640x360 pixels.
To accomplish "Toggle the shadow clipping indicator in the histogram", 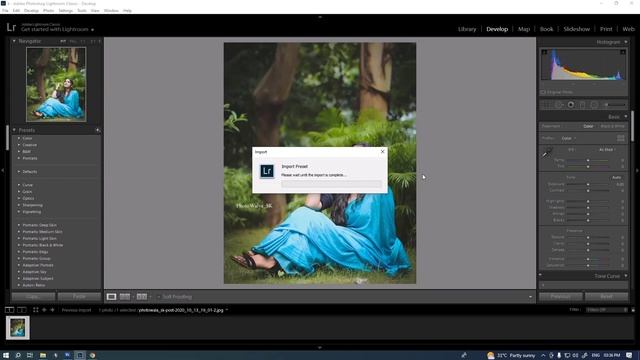I will pos(544,52).
